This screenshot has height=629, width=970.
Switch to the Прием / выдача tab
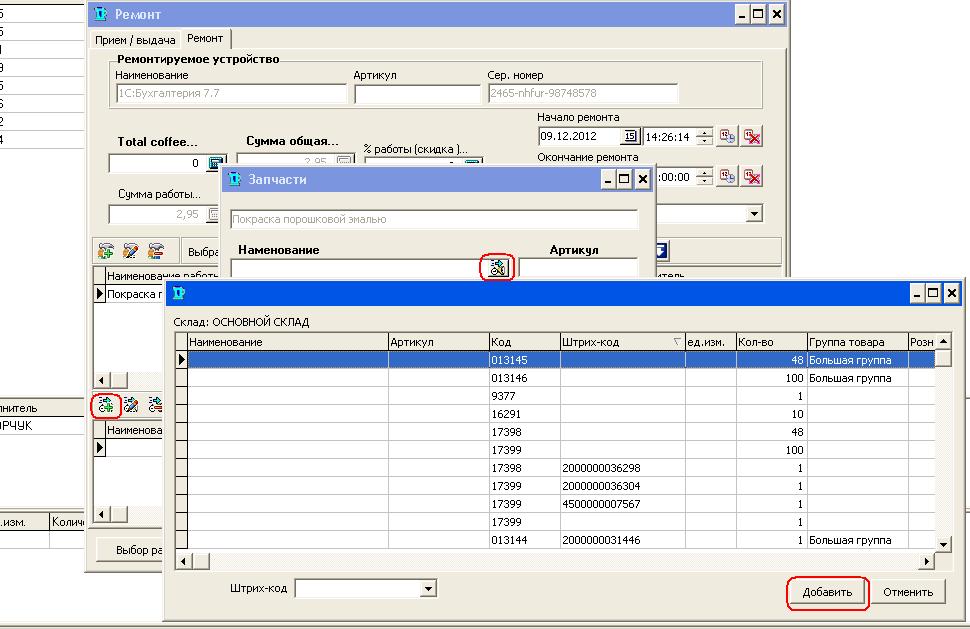[135, 40]
